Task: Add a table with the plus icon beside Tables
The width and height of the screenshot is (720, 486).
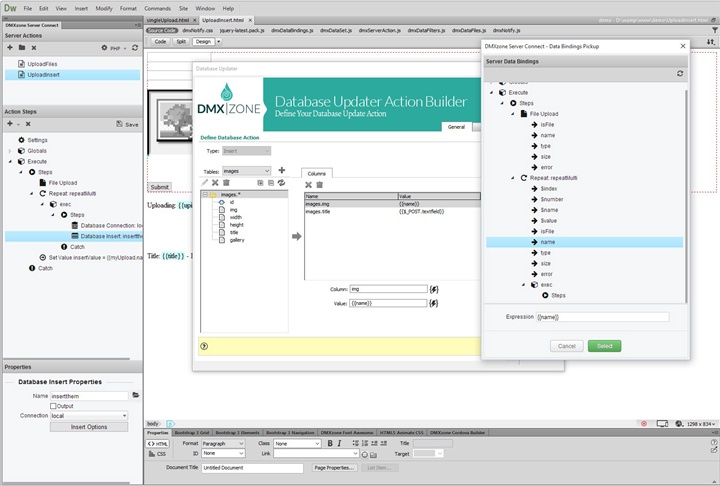Action: pos(282,170)
